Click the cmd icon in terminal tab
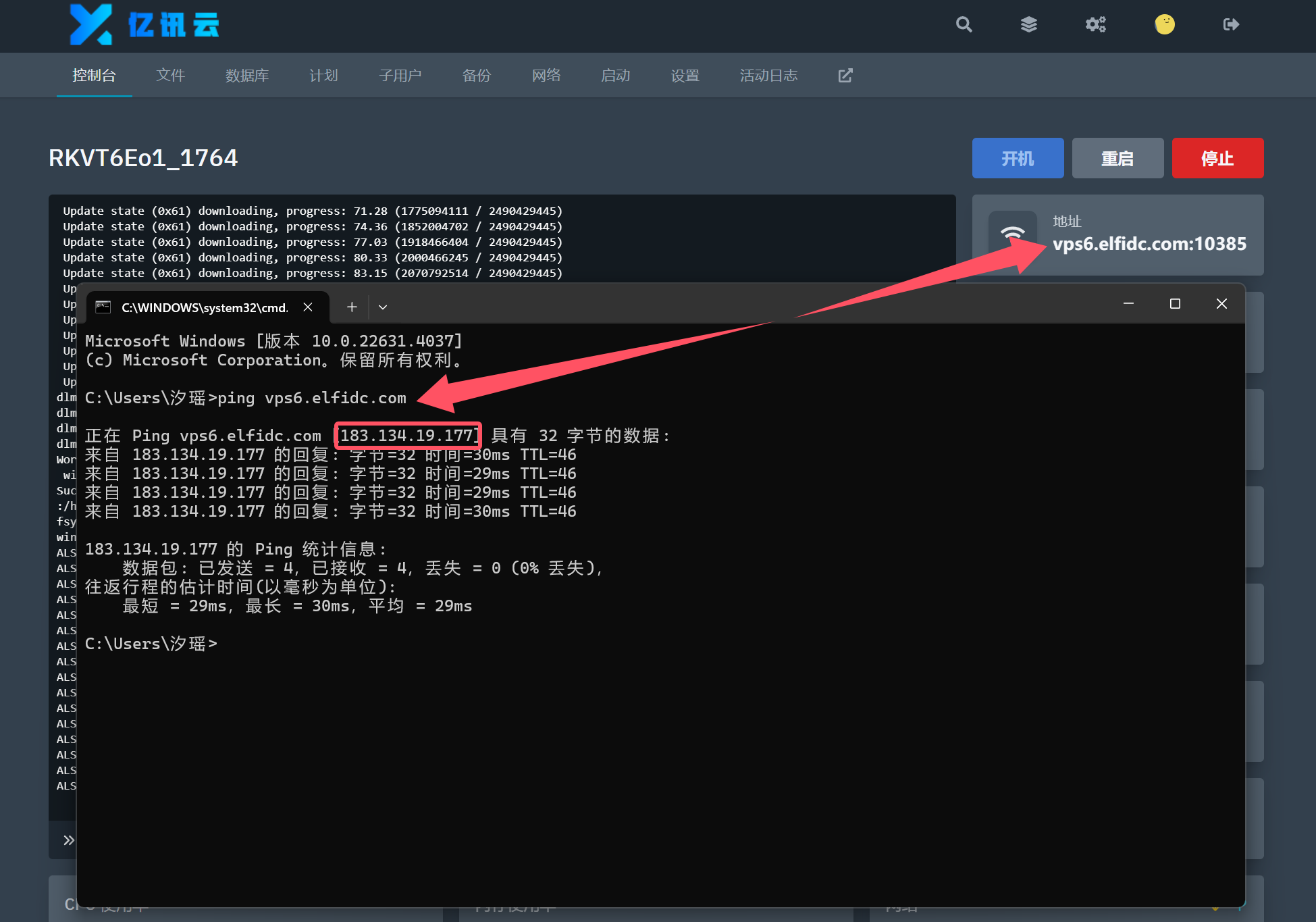This screenshot has height=922, width=1316. pyautogui.click(x=103, y=307)
